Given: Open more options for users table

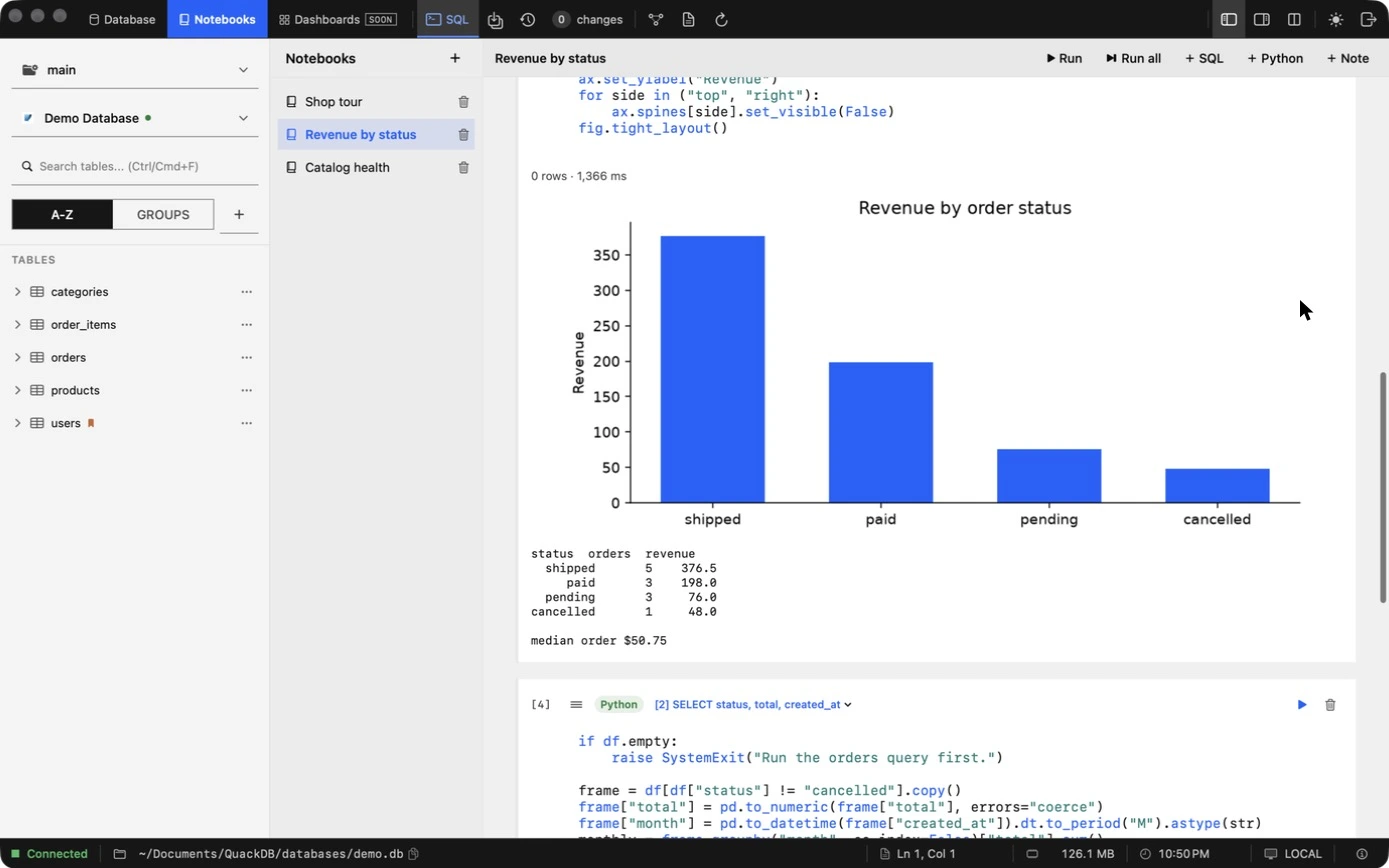Looking at the screenshot, I should pos(247,424).
